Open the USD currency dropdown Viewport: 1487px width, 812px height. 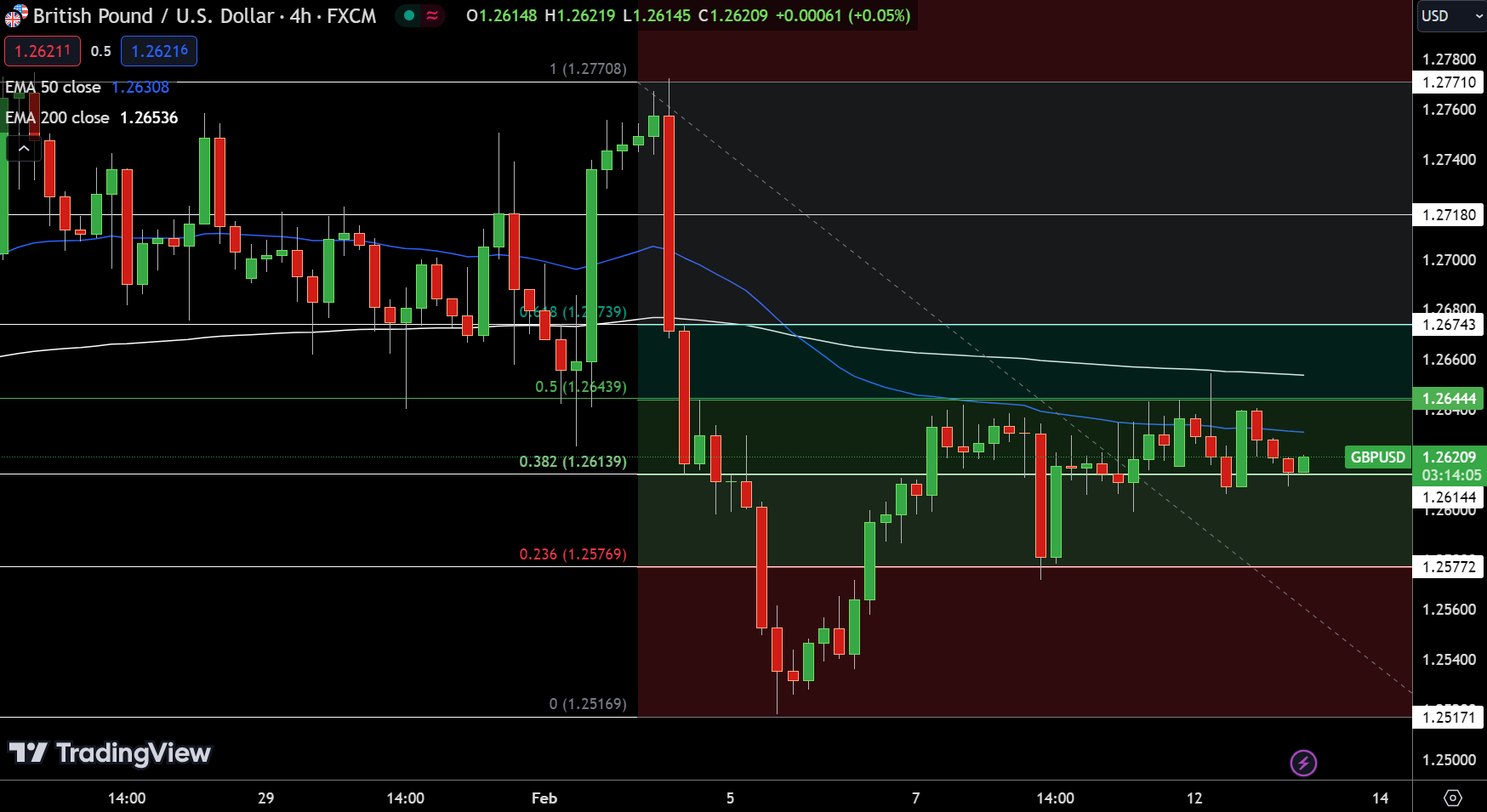click(1451, 15)
